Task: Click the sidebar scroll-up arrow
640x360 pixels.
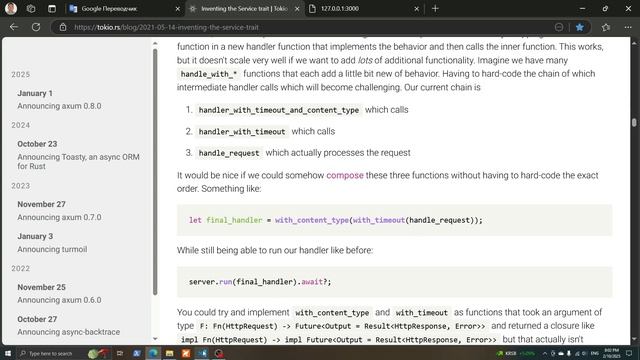Action: (155, 43)
